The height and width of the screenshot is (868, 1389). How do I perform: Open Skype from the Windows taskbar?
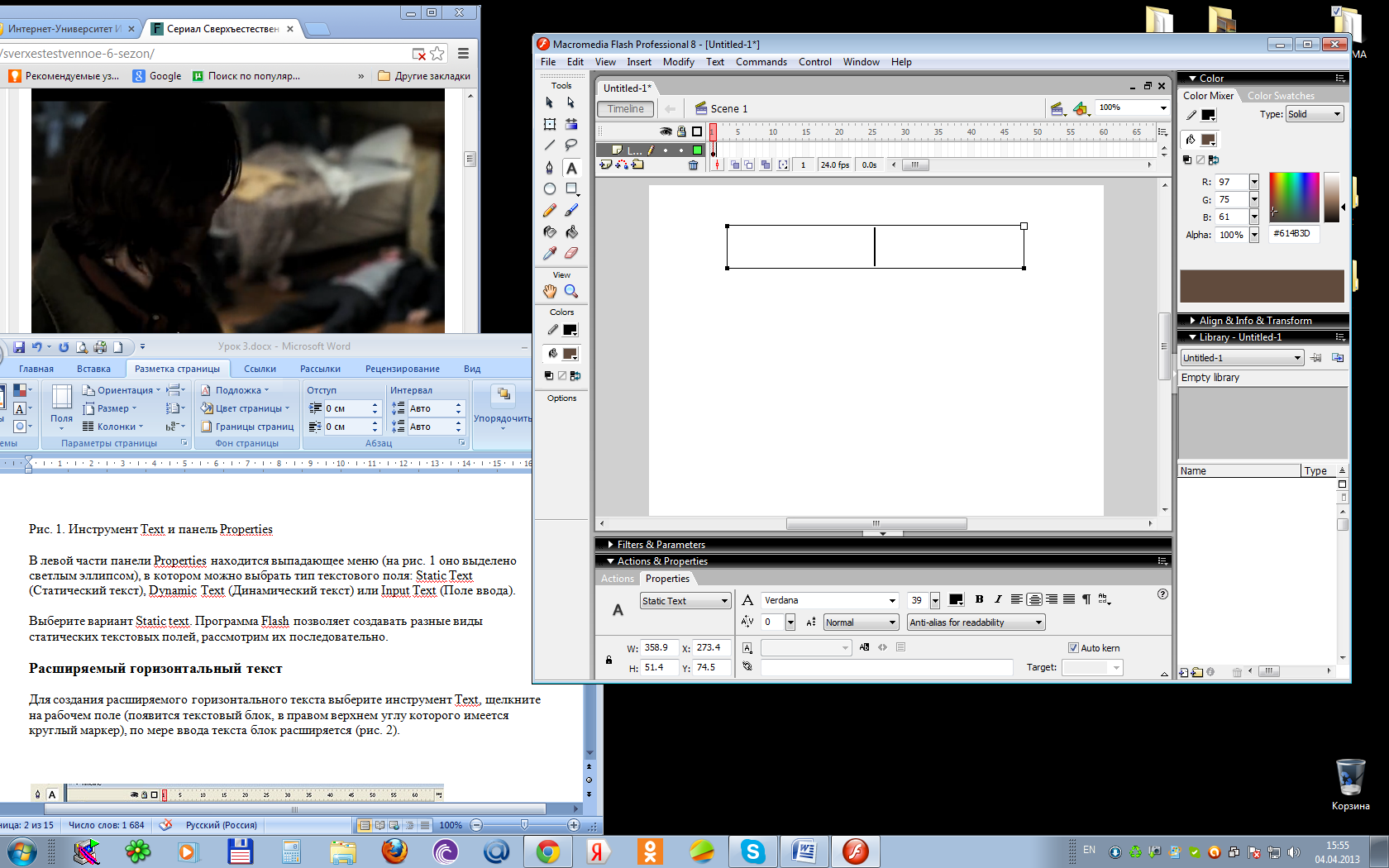[752, 851]
